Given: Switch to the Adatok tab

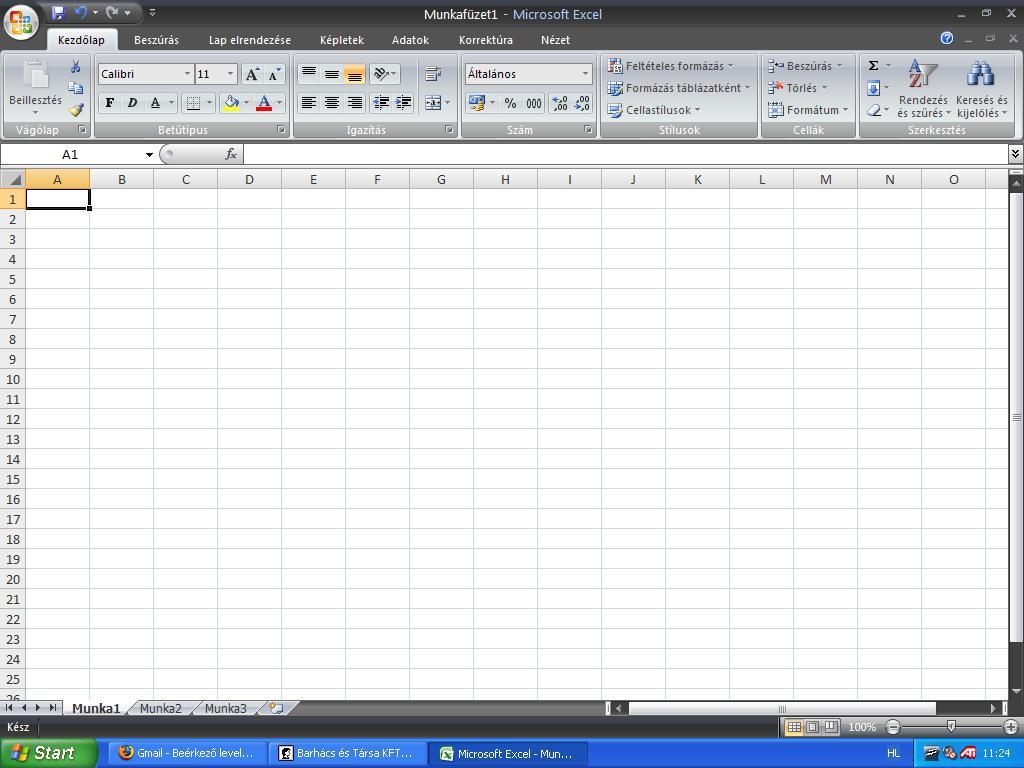Looking at the screenshot, I should tap(410, 40).
